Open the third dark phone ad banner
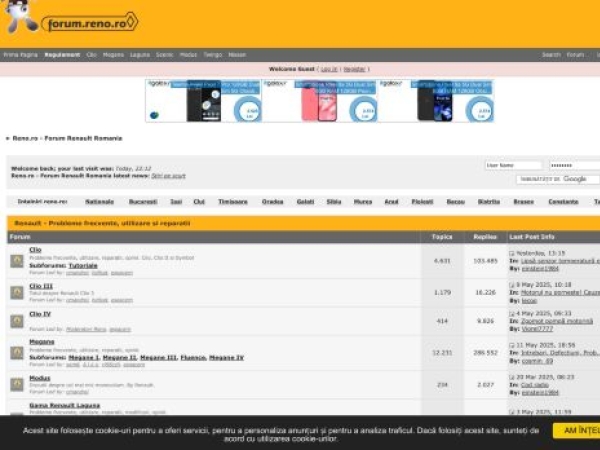The width and height of the screenshot is (600, 450). click(435, 101)
